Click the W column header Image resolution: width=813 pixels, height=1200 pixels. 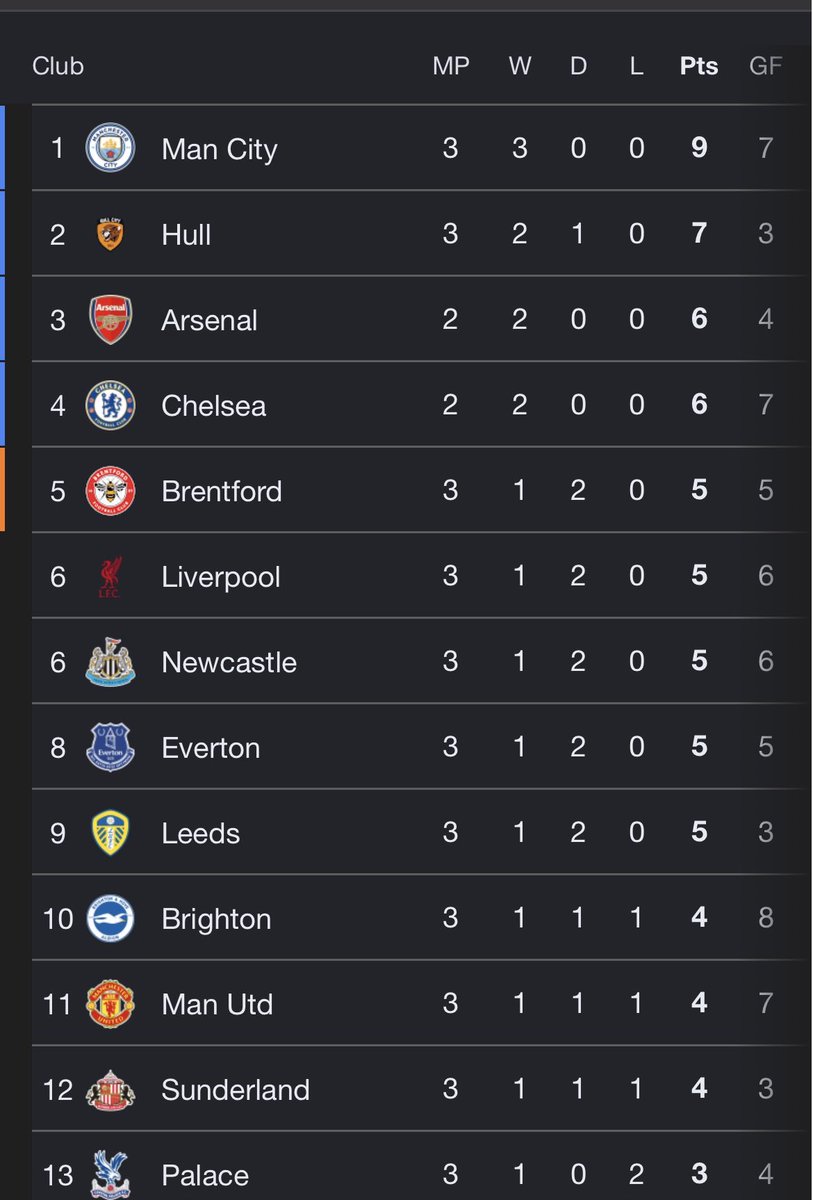tap(519, 67)
